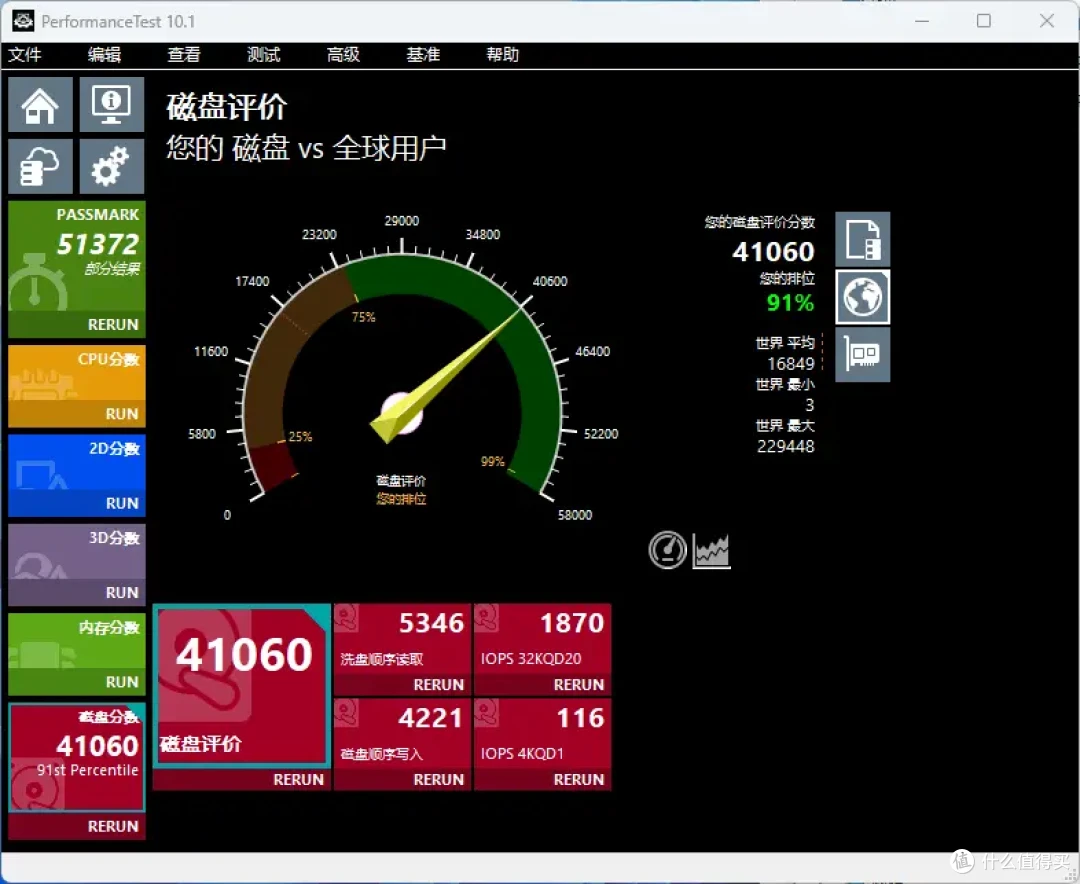Switch to speedometer gauge view
The width and height of the screenshot is (1080, 884).
(x=666, y=549)
